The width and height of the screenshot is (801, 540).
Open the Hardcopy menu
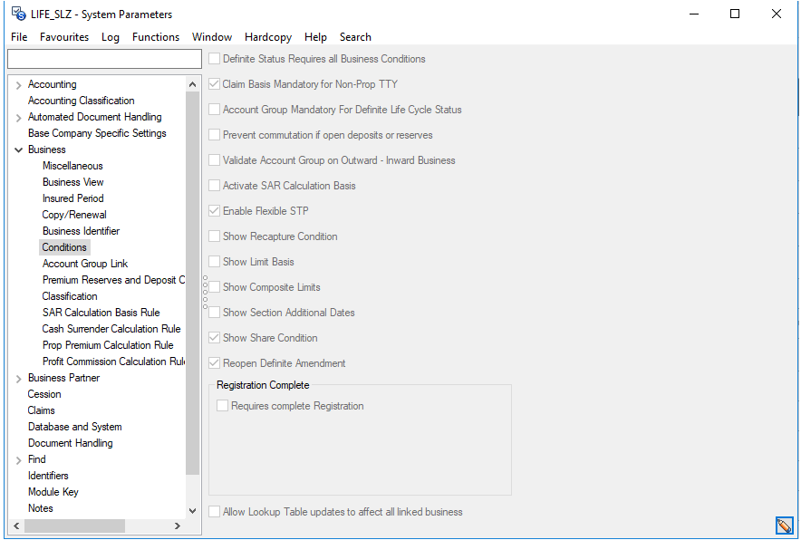click(x=268, y=37)
